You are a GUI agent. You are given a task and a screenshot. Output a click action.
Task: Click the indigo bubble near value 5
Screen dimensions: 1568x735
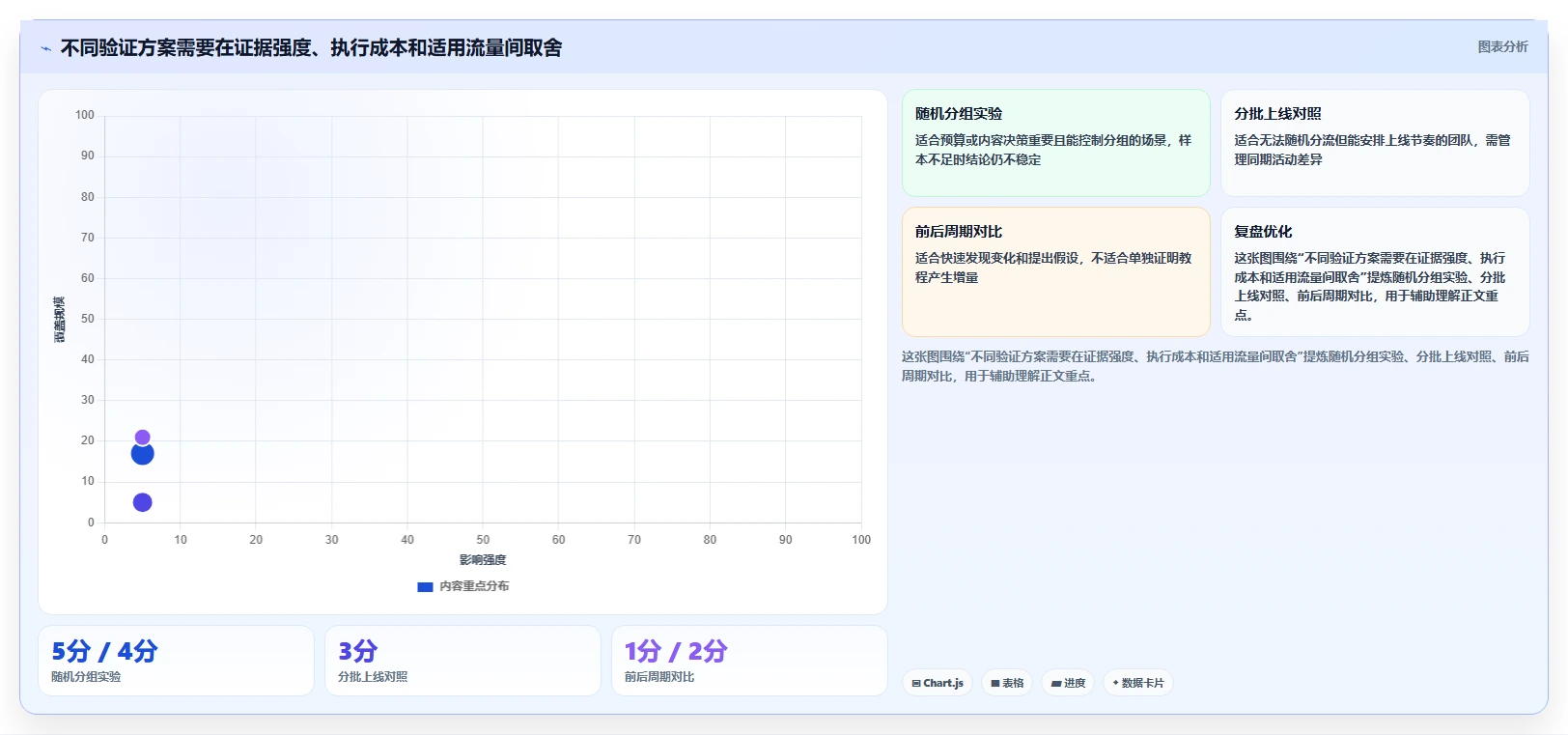(x=142, y=502)
